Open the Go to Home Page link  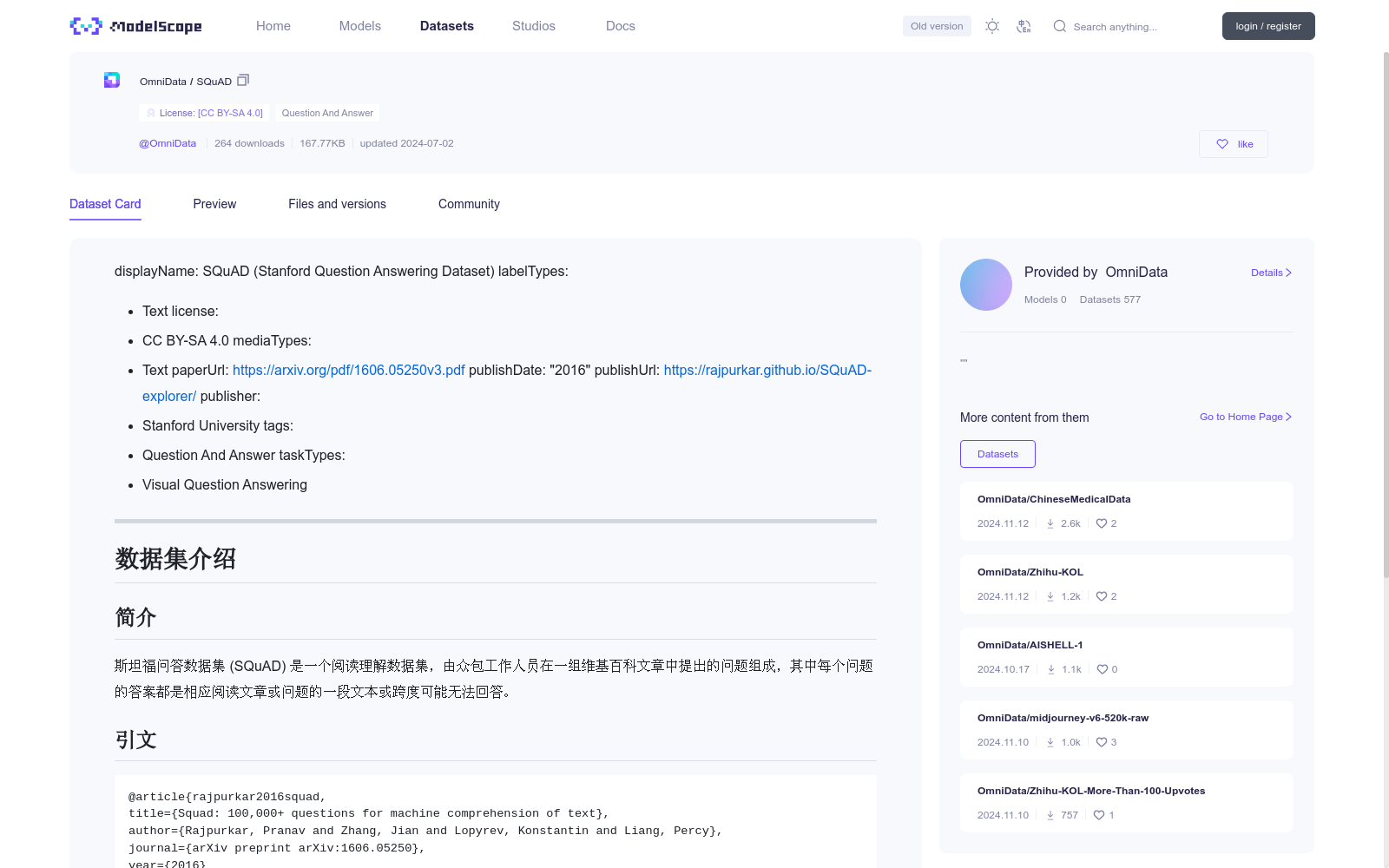[1246, 417]
